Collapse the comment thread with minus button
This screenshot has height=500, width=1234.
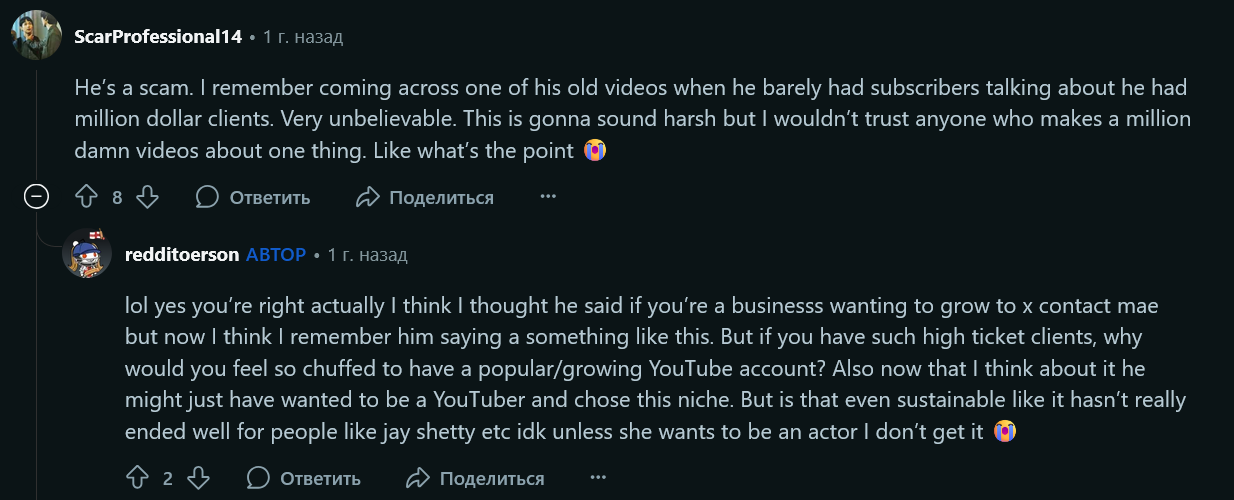37,197
